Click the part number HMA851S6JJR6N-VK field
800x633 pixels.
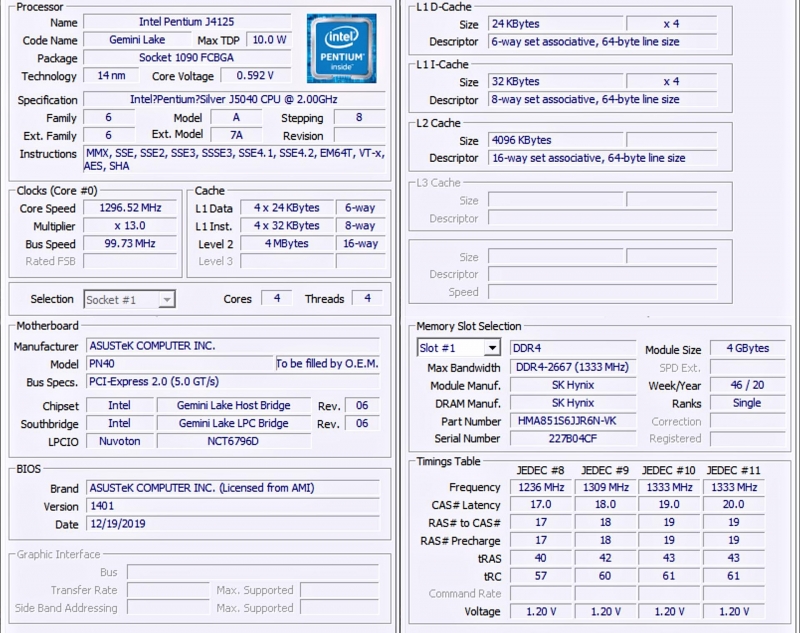pos(573,421)
